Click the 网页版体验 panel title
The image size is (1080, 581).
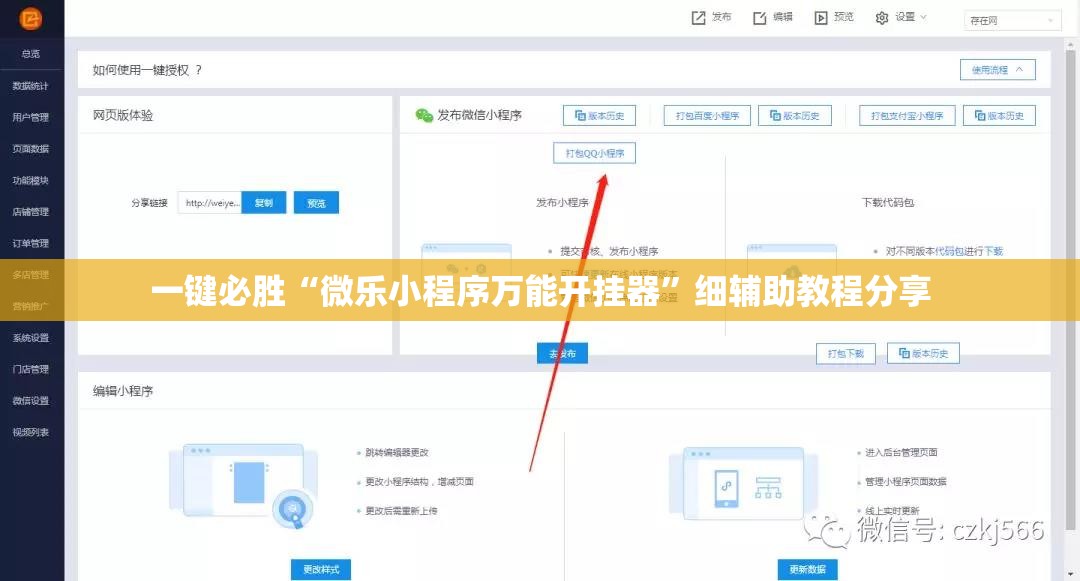pyautogui.click(x=123, y=115)
